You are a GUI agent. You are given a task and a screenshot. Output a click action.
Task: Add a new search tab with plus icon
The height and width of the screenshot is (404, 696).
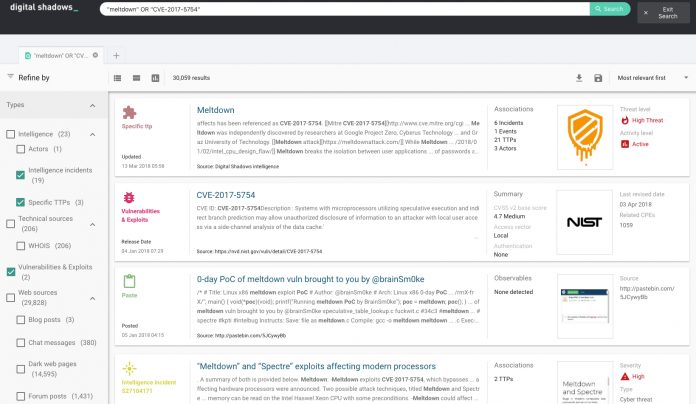point(116,55)
